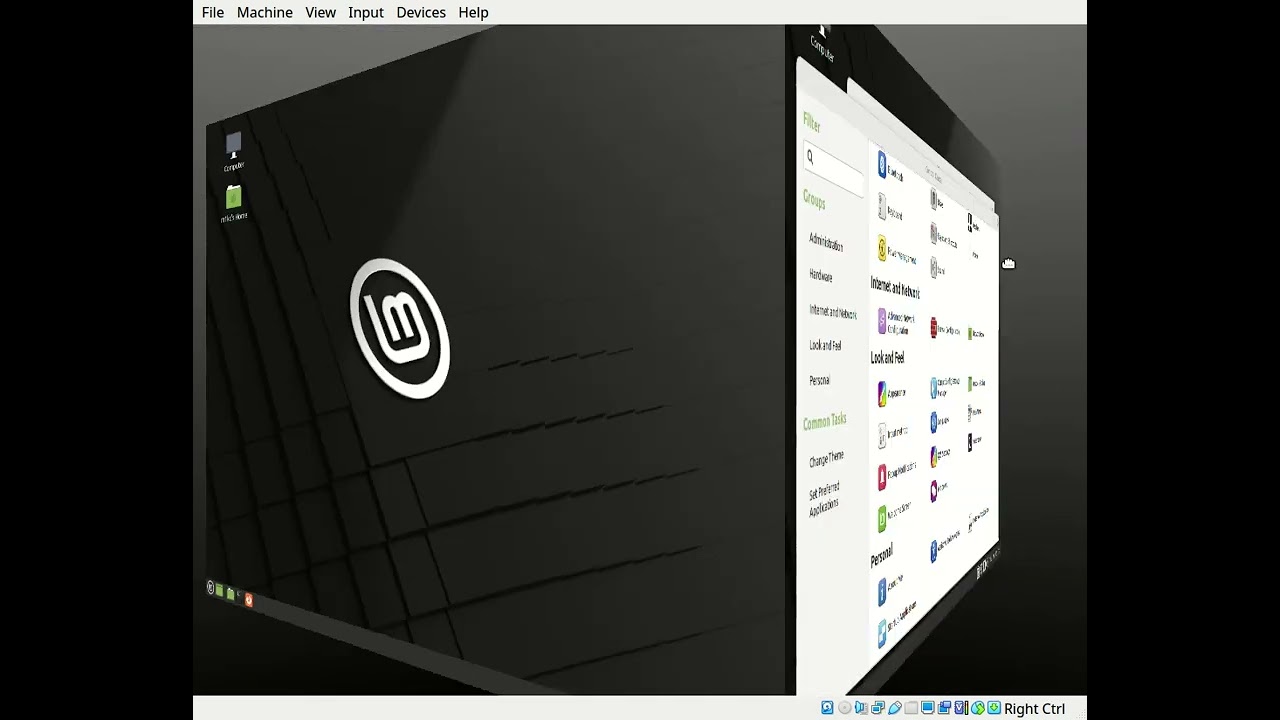This screenshot has height=720, width=1280.
Task: Select the Administration group in settings sidebar
Action: [826, 242]
